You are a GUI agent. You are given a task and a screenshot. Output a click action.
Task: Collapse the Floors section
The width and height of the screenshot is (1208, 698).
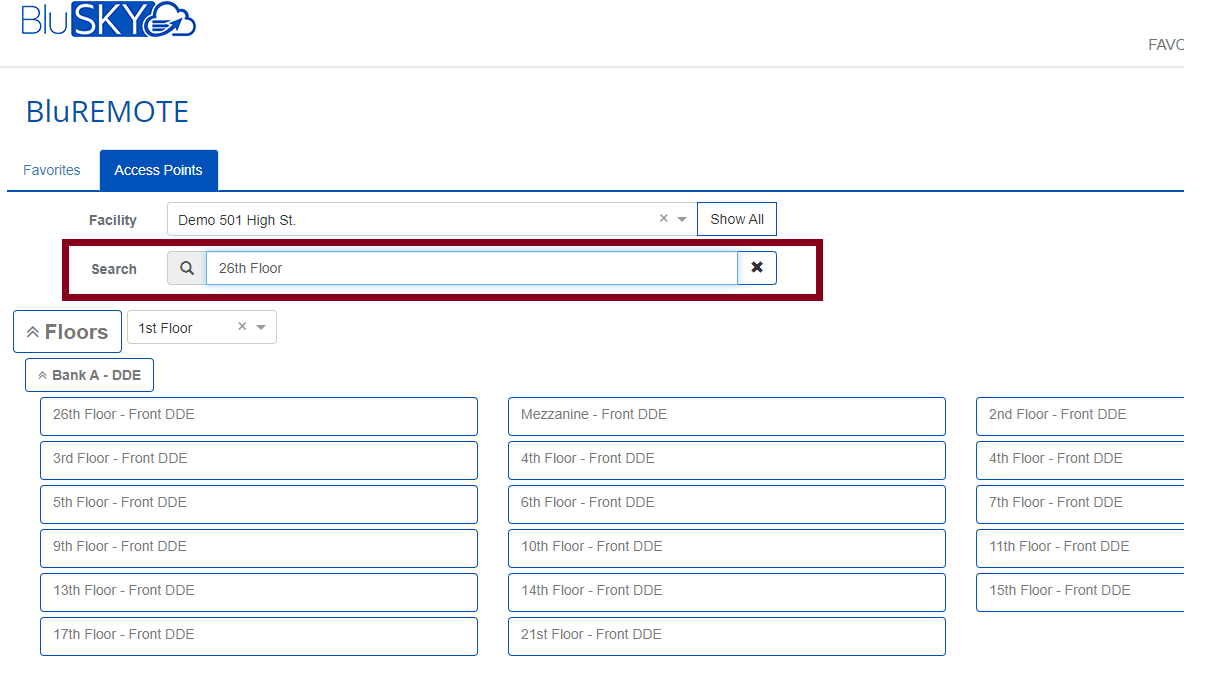[68, 332]
